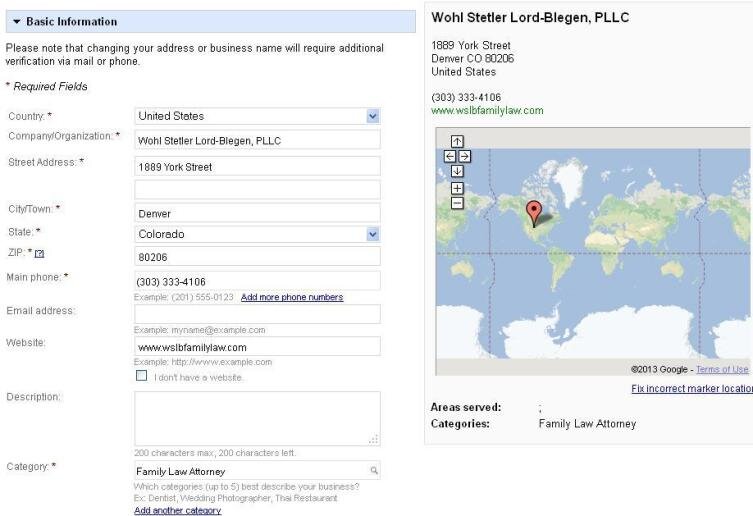The height and width of the screenshot is (516, 753).
Task: Pan the map up with the up arrow
Action: coord(457,141)
